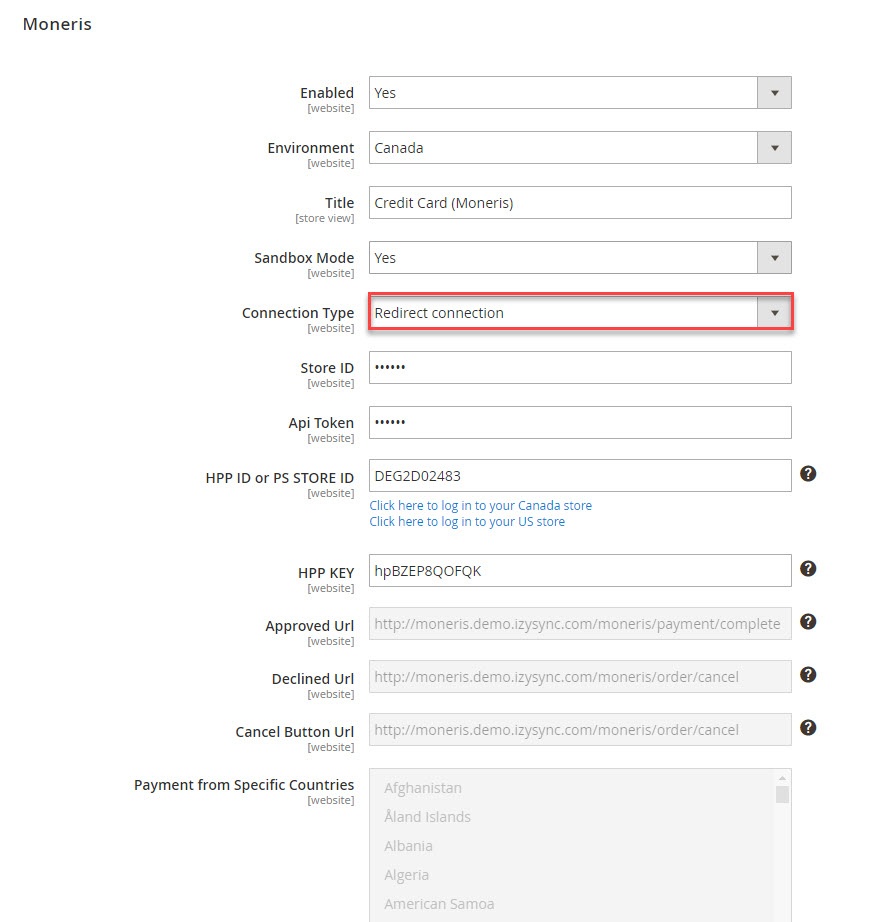Pick Algeria in the countries list
This screenshot has height=922, width=869.
tap(406, 875)
